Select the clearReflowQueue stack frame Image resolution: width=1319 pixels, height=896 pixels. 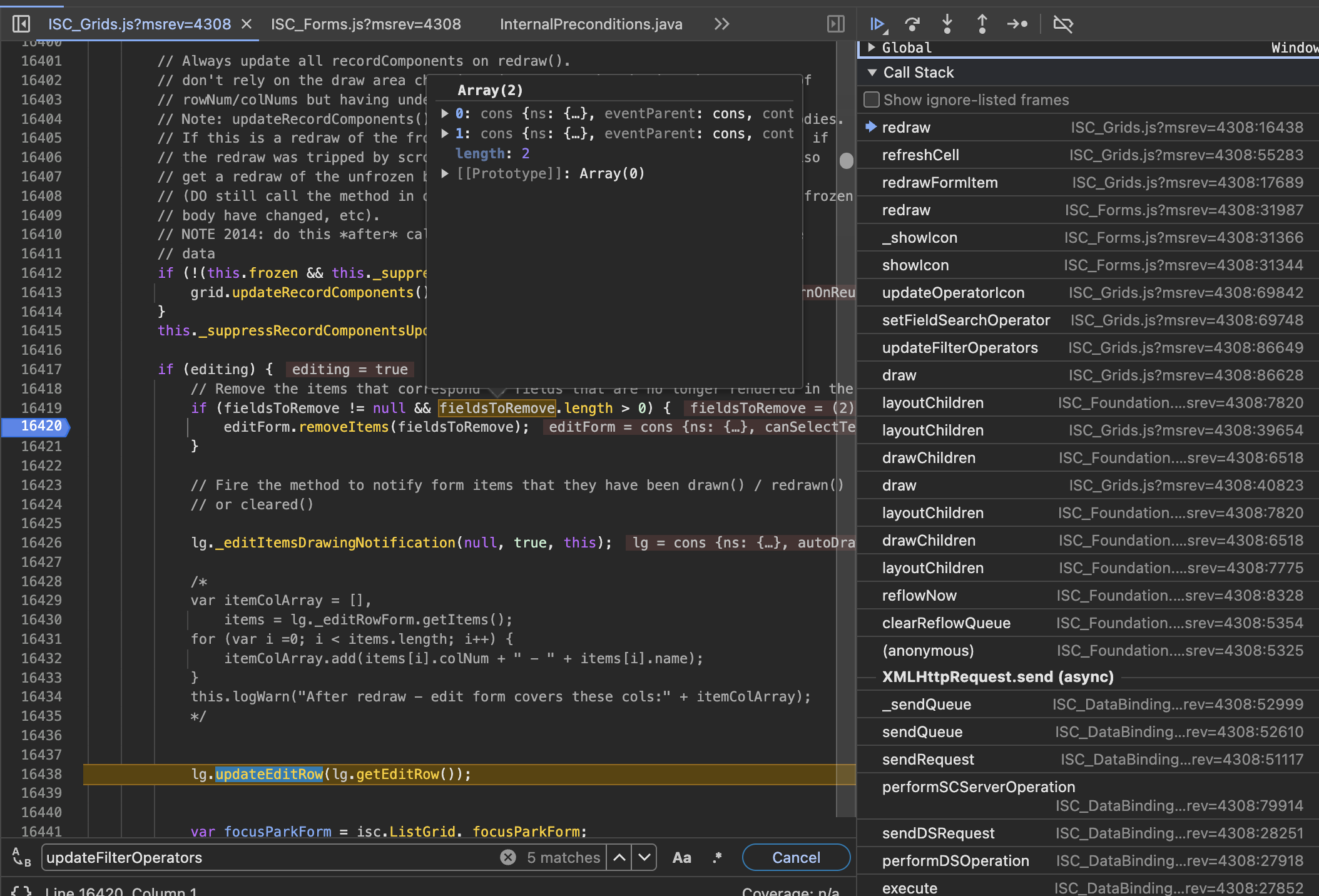pos(1089,623)
